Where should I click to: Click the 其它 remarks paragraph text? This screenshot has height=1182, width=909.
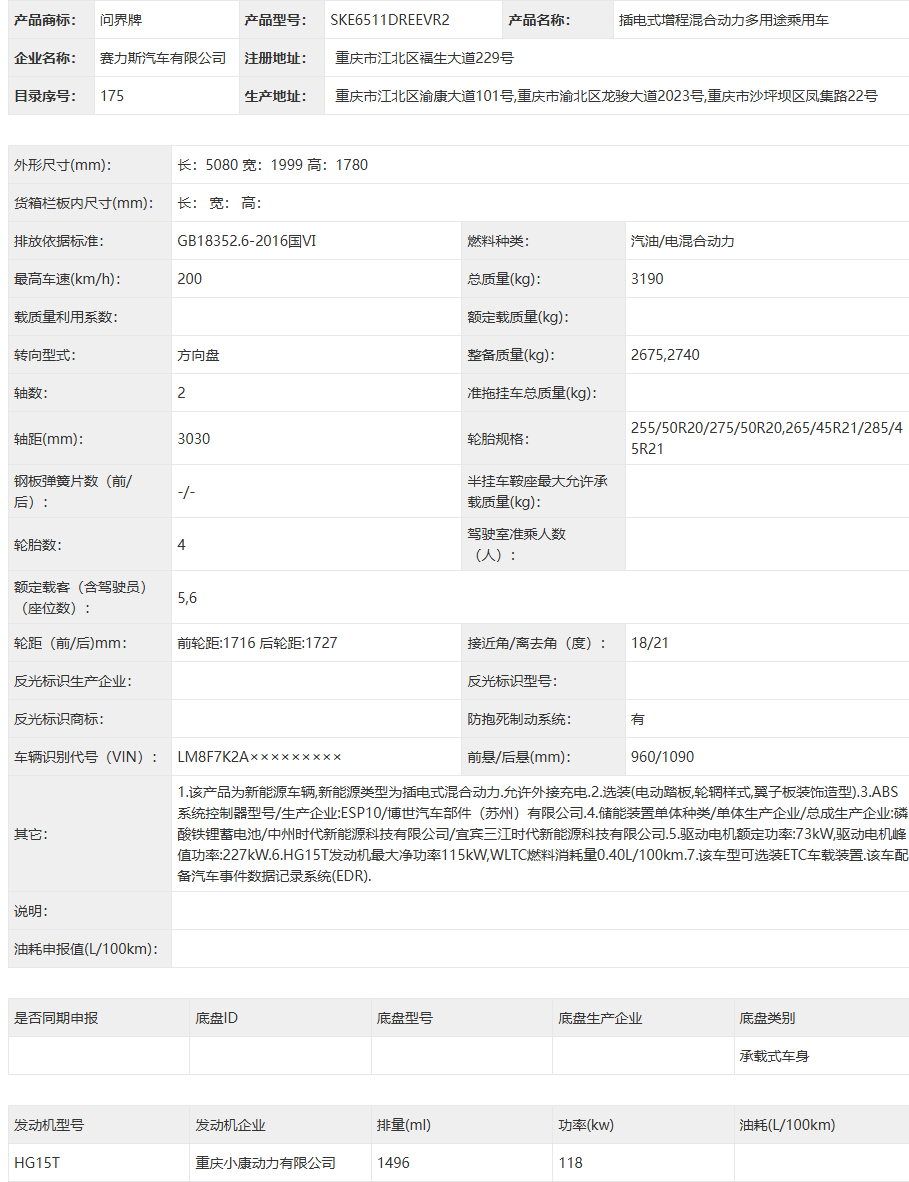pos(543,834)
